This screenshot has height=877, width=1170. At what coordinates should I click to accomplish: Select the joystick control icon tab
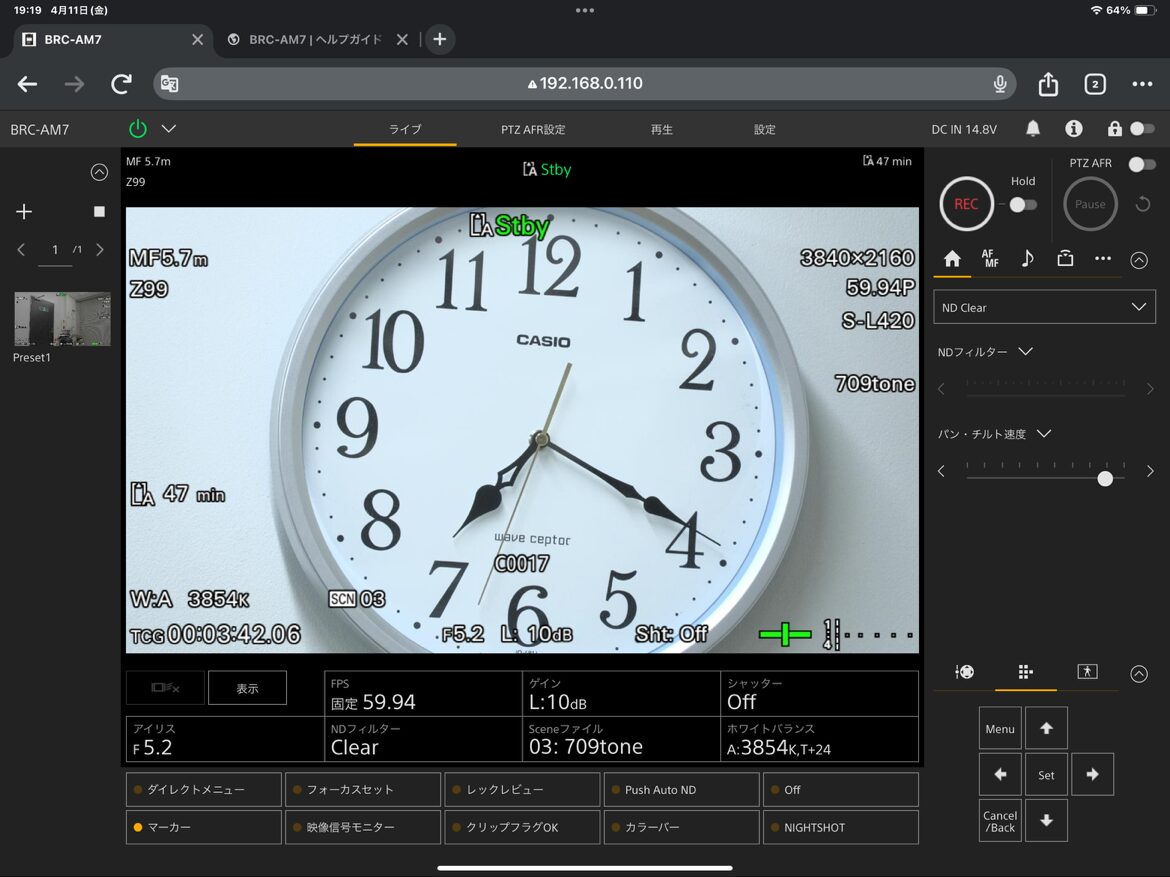coord(964,672)
